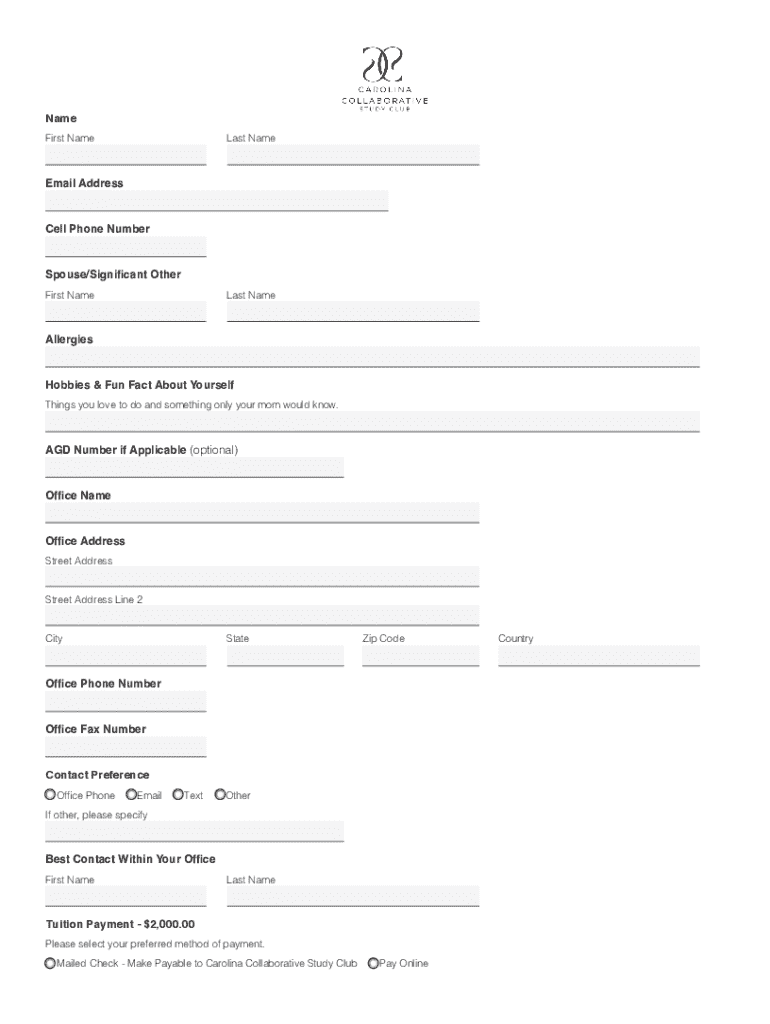This screenshot has height=1024, width=770.
Task: Select Text contact preference radio button
Action: (178, 795)
